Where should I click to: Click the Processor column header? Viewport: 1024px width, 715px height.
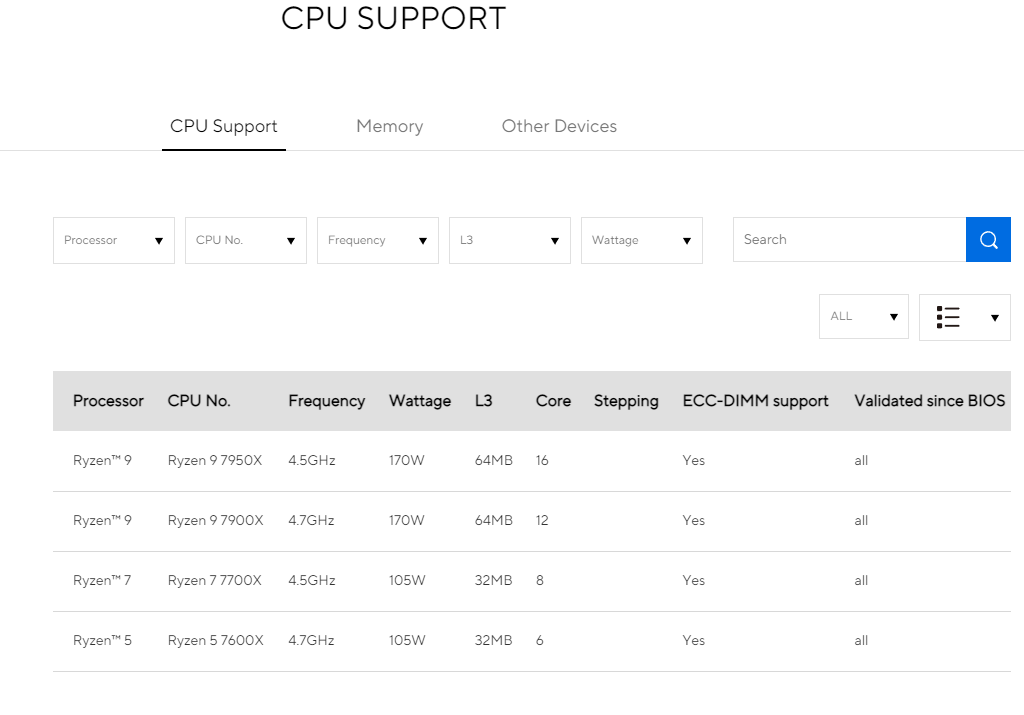[108, 401]
